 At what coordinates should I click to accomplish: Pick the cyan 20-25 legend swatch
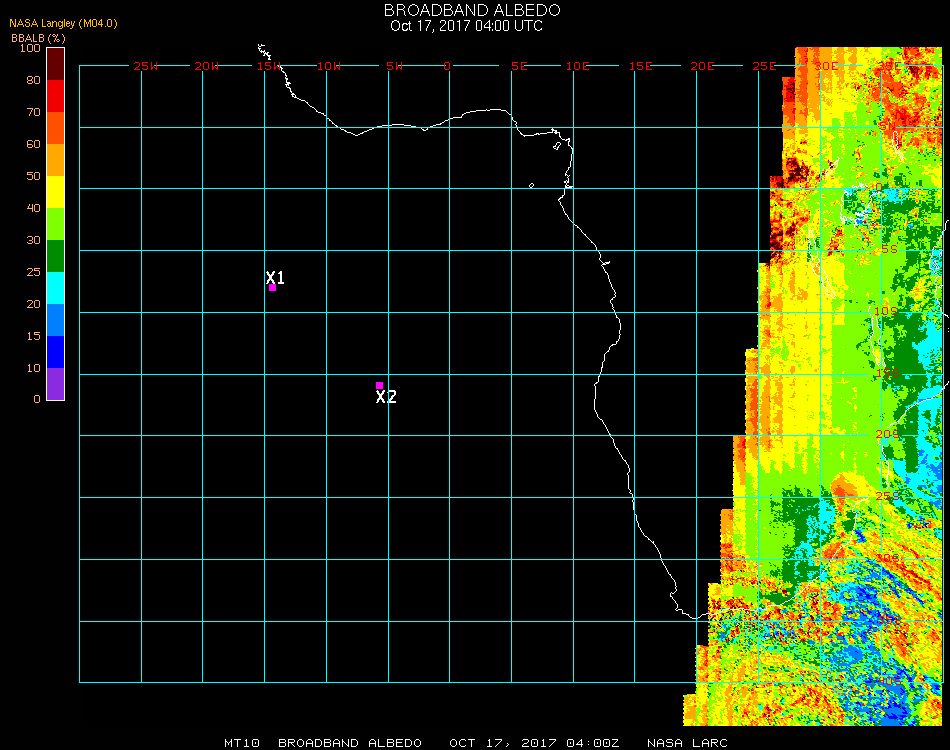(56, 288)
